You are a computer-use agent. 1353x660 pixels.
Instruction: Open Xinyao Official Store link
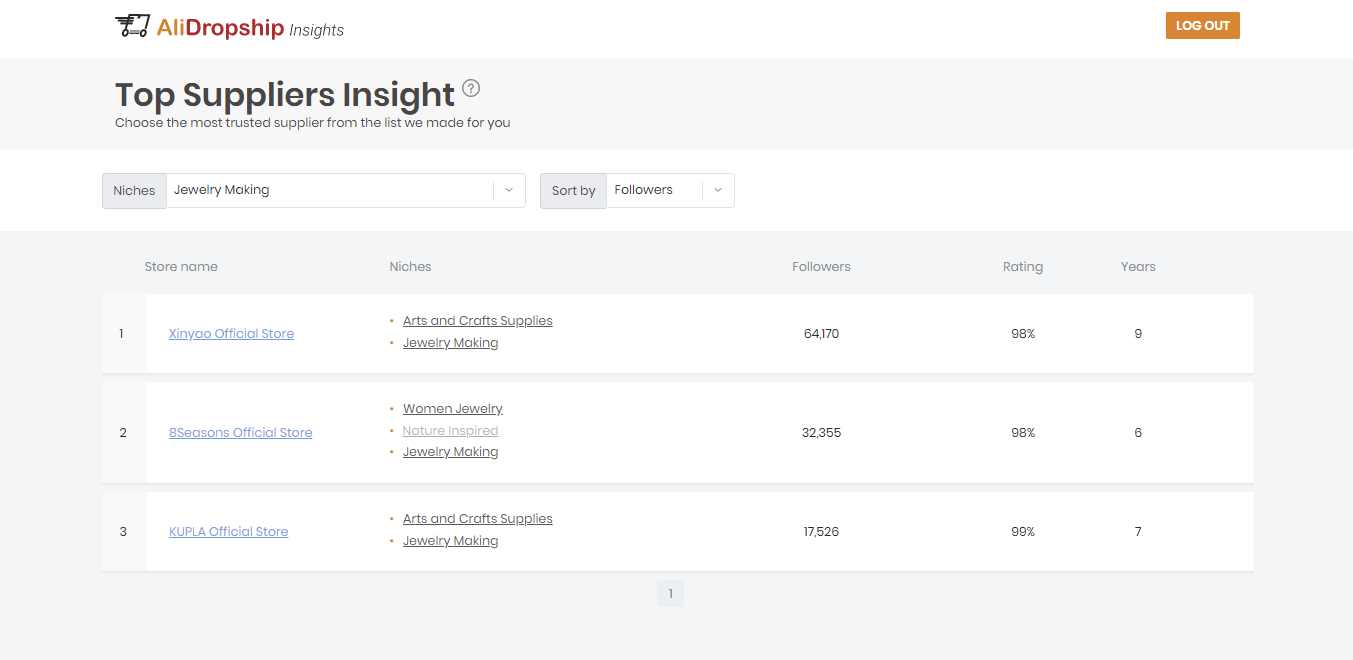coord(231,334)
